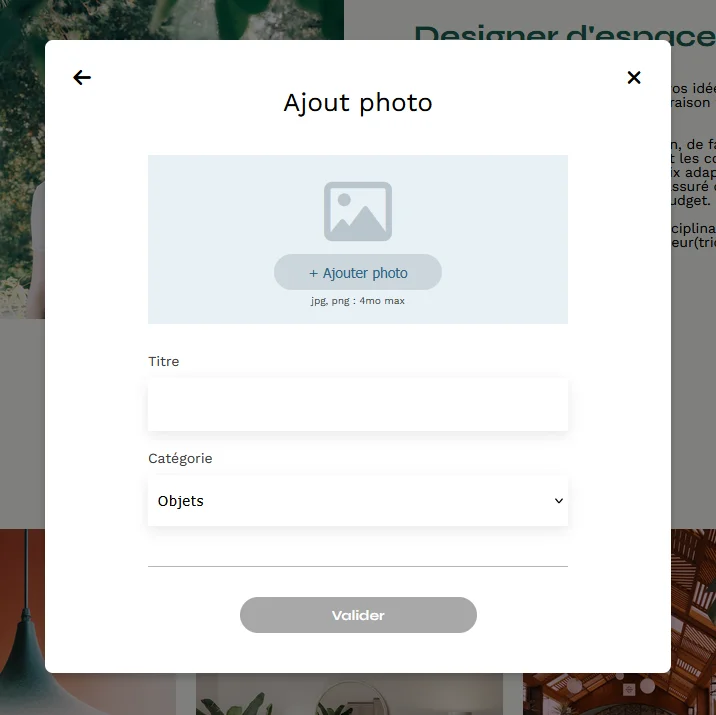This screenshot has width=716, height=715.
Task: Select the plants and mirror gallery thumbnail
Action: (x=349, y=694)
